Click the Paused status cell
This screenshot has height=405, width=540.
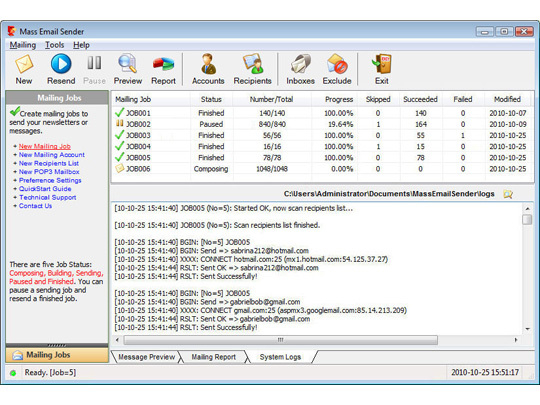point(211,124)
